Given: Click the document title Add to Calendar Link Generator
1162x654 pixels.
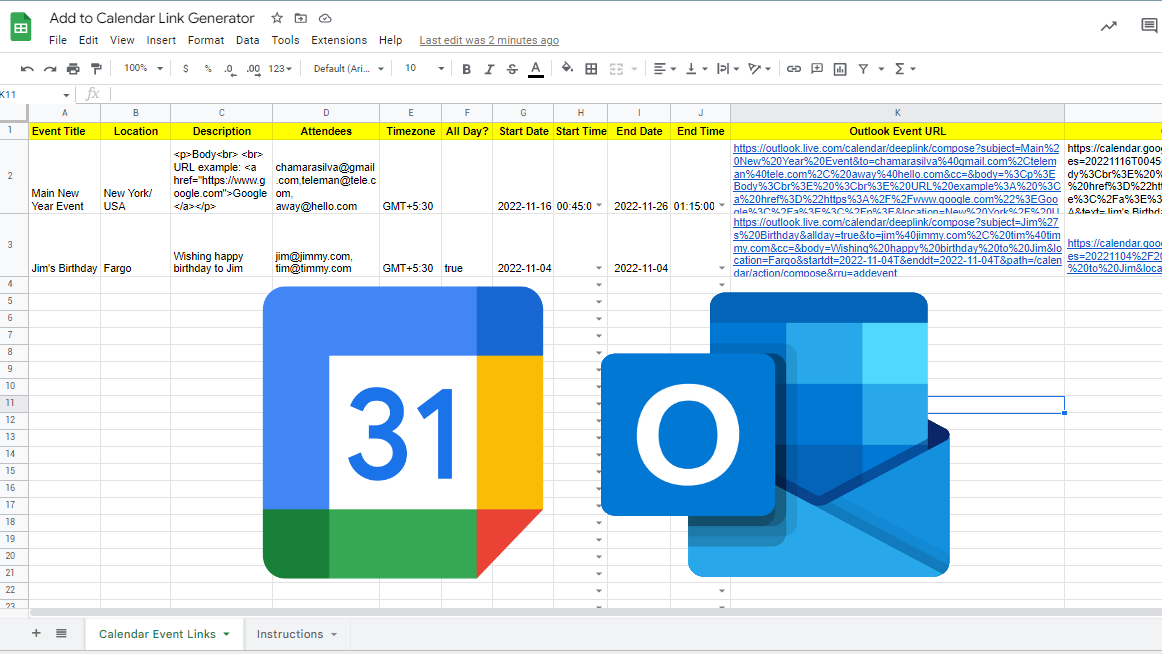Looking at the screenshot, I should pyautogui.click(x=152, y=18).
